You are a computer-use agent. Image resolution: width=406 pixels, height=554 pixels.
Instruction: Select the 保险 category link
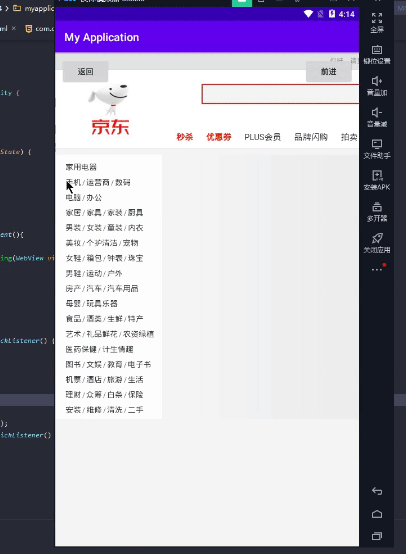tap(135, 395)
